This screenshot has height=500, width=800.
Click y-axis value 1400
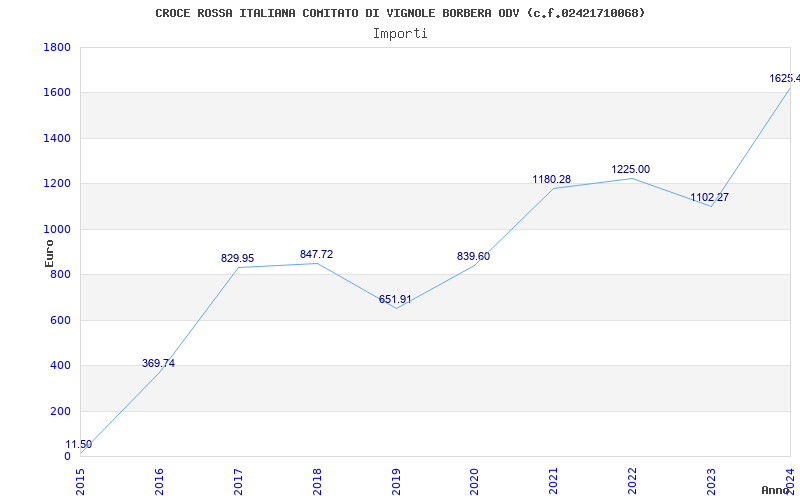(57, 138)
